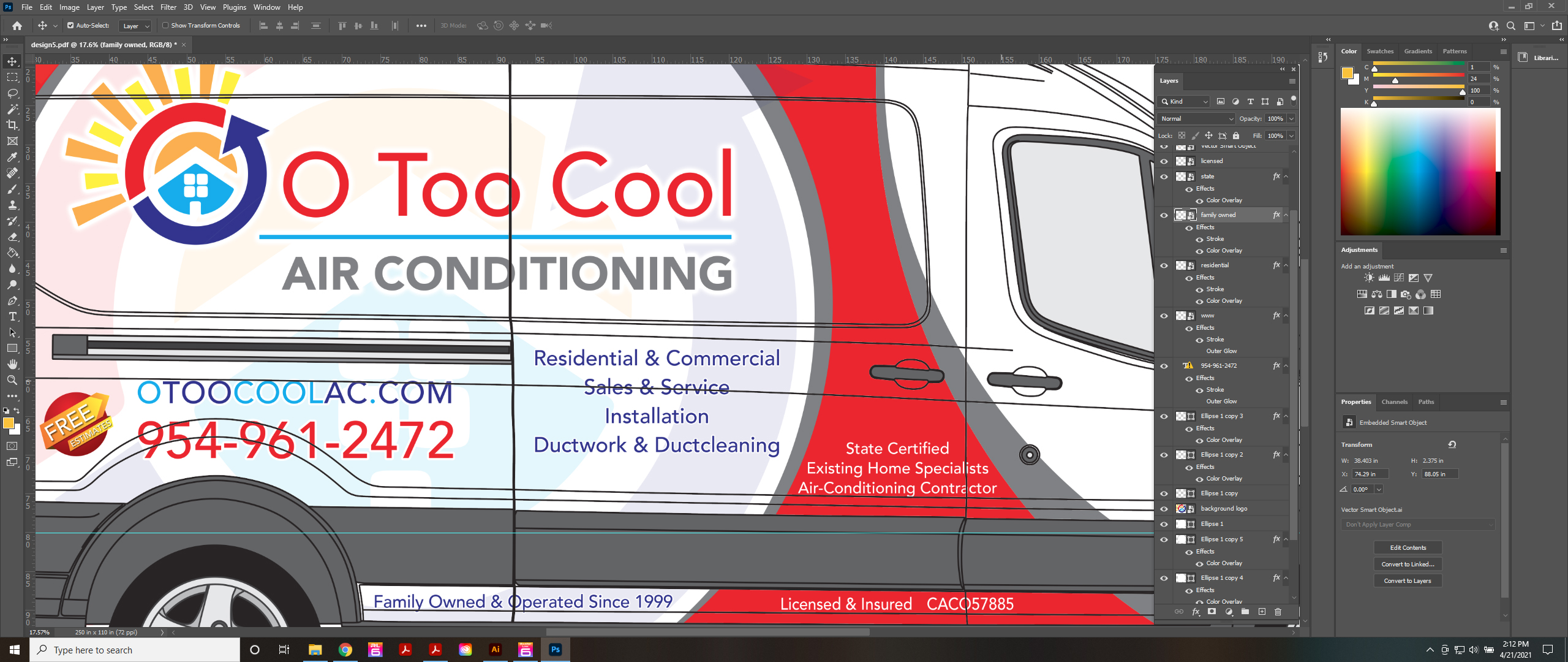Hide the 954-961-2472 text layer
This screenshot has width=1568, height=662.
click(1164, 366)
